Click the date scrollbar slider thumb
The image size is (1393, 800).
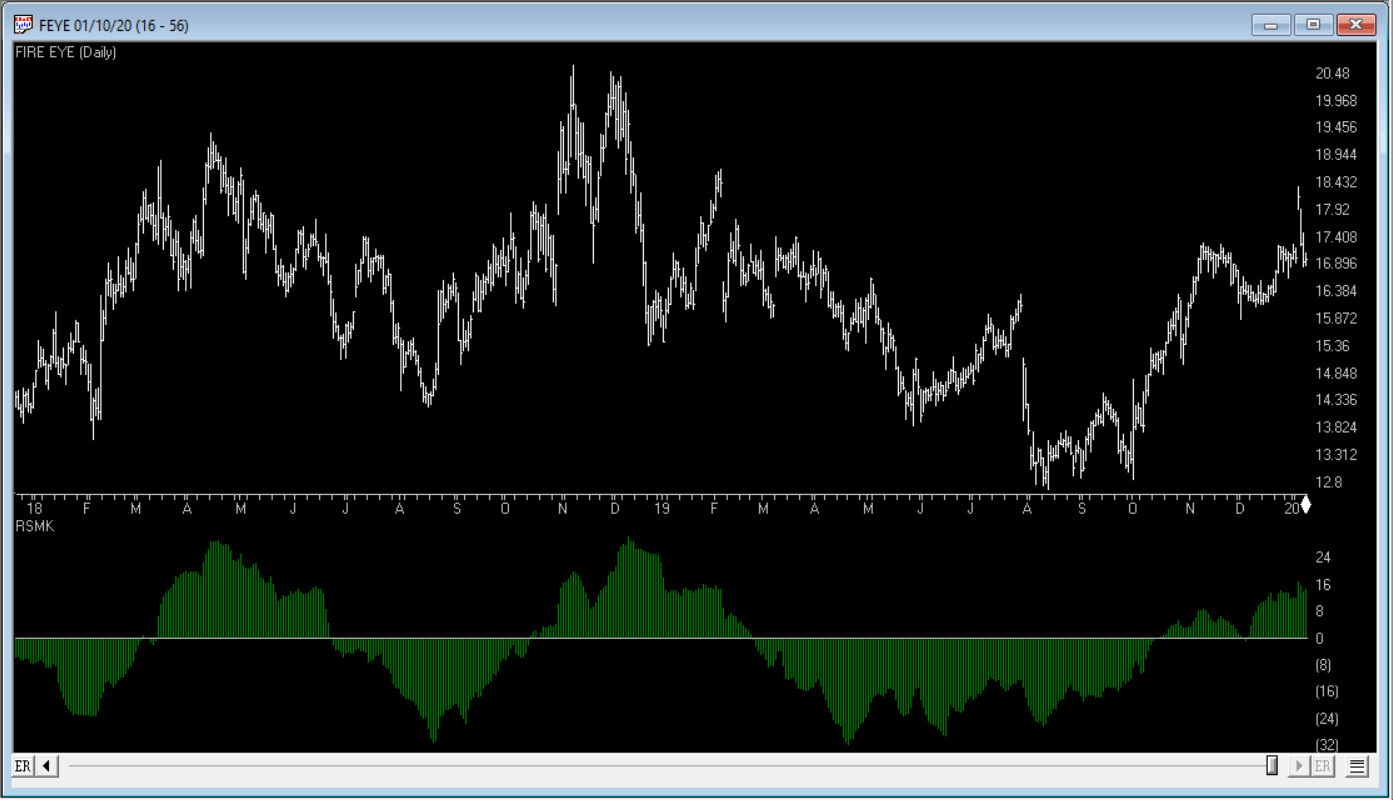coord(1272,766)
